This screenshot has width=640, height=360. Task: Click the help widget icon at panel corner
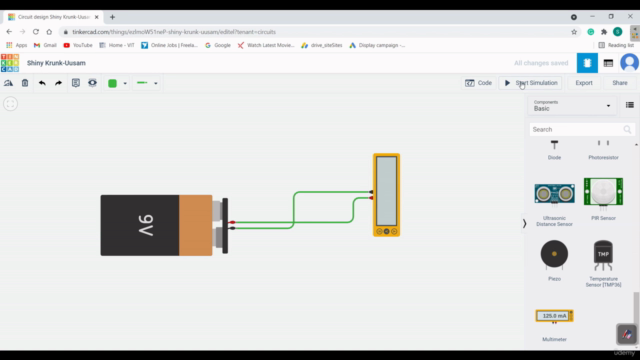pyautogui.click(x=627, y=334)
